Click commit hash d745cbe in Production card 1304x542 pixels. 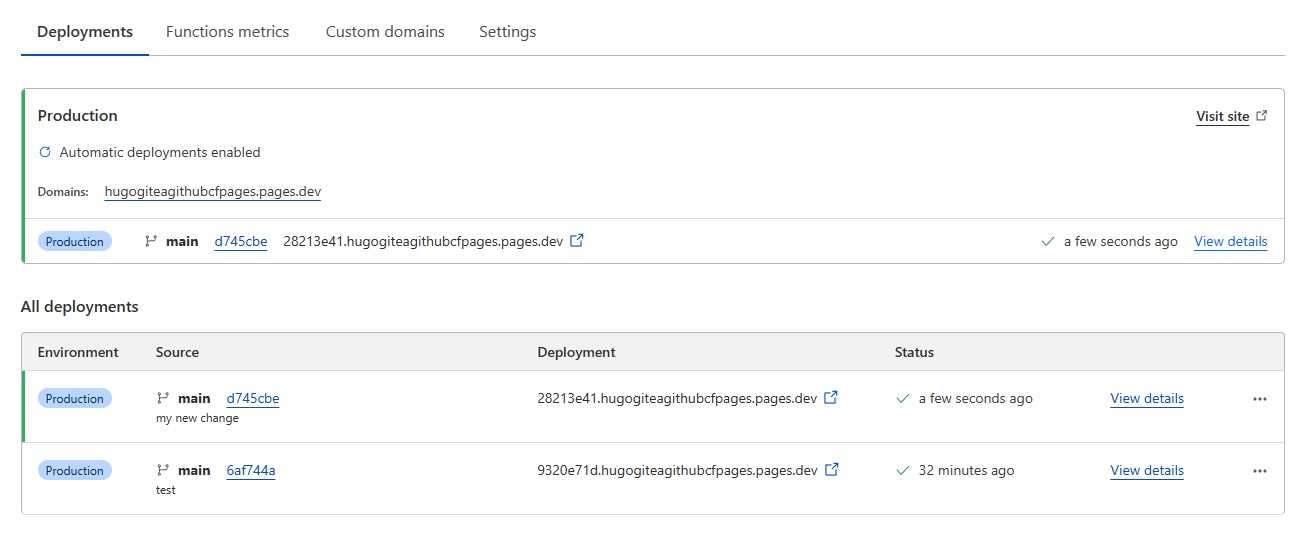[240, 242]
